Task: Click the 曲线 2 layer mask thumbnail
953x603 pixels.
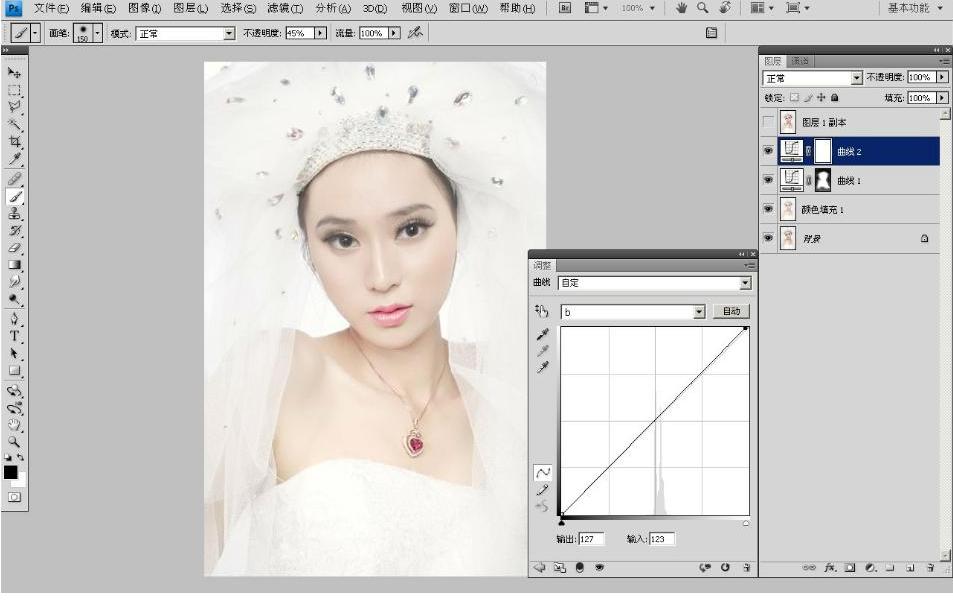Action: pos(822,151)
